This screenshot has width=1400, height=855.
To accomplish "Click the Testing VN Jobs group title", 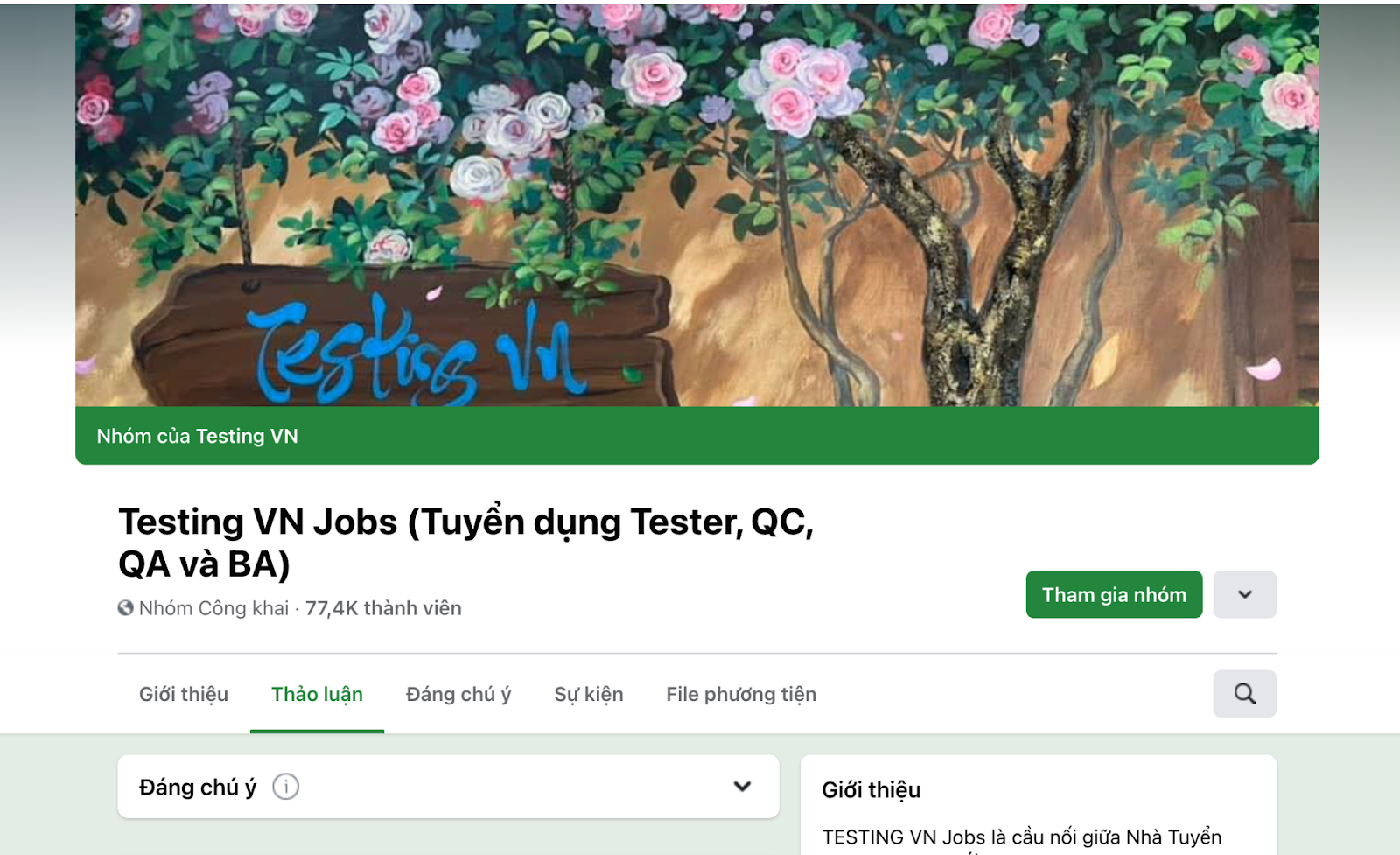I will tap(466, 543).
